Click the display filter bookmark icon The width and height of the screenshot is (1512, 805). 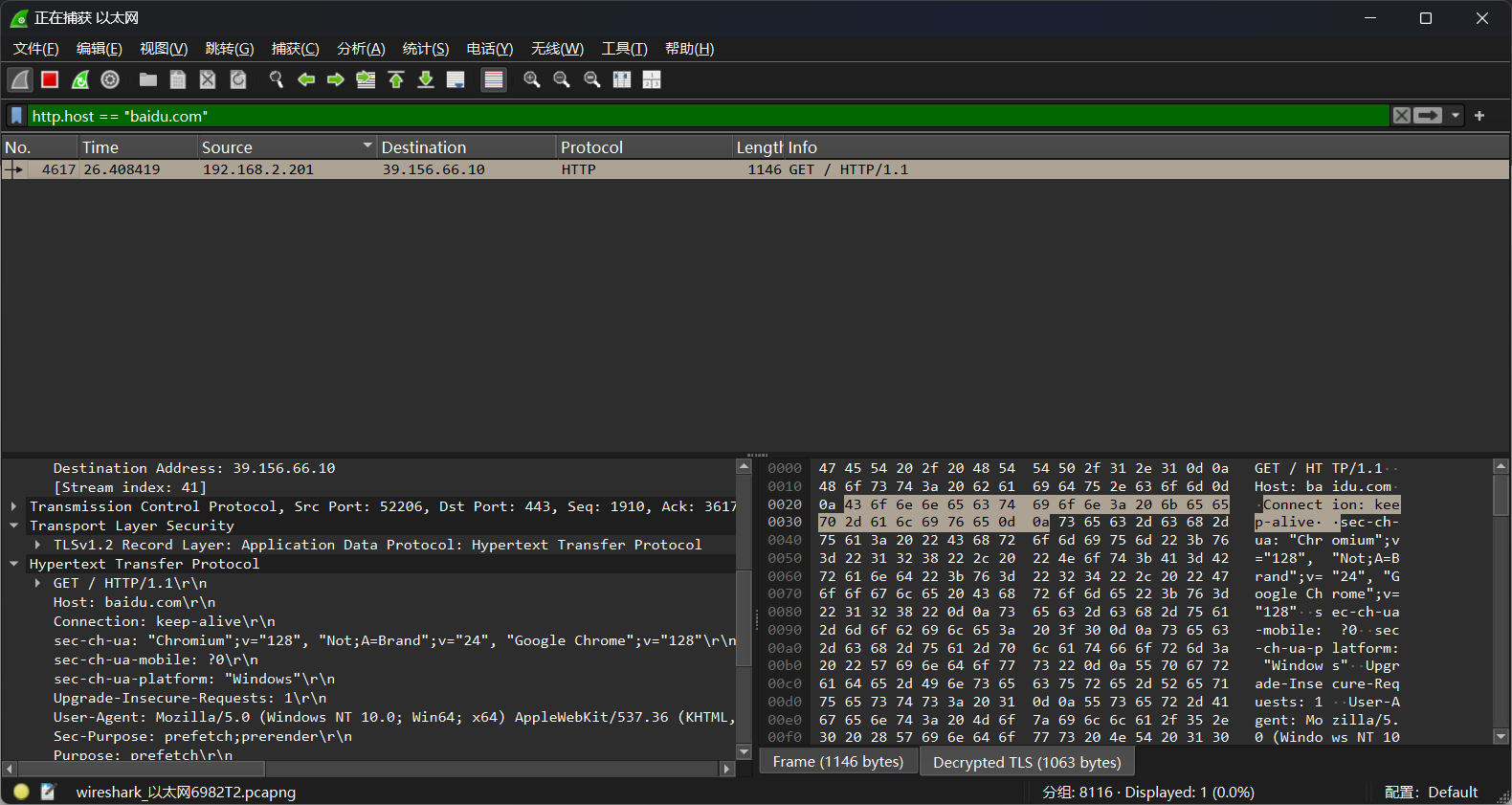tap(16, 116)
